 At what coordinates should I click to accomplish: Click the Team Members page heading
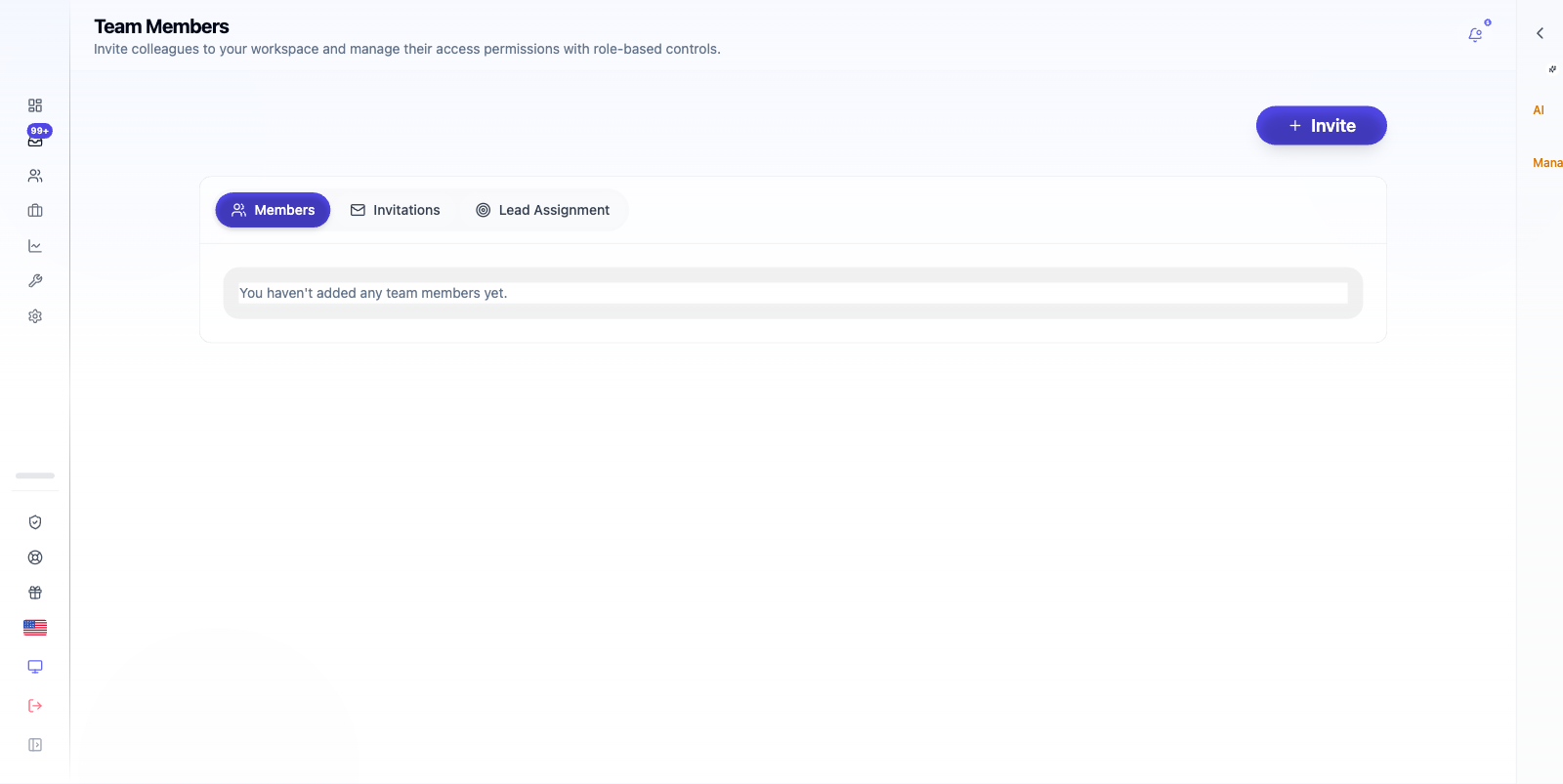click(161, 26)
